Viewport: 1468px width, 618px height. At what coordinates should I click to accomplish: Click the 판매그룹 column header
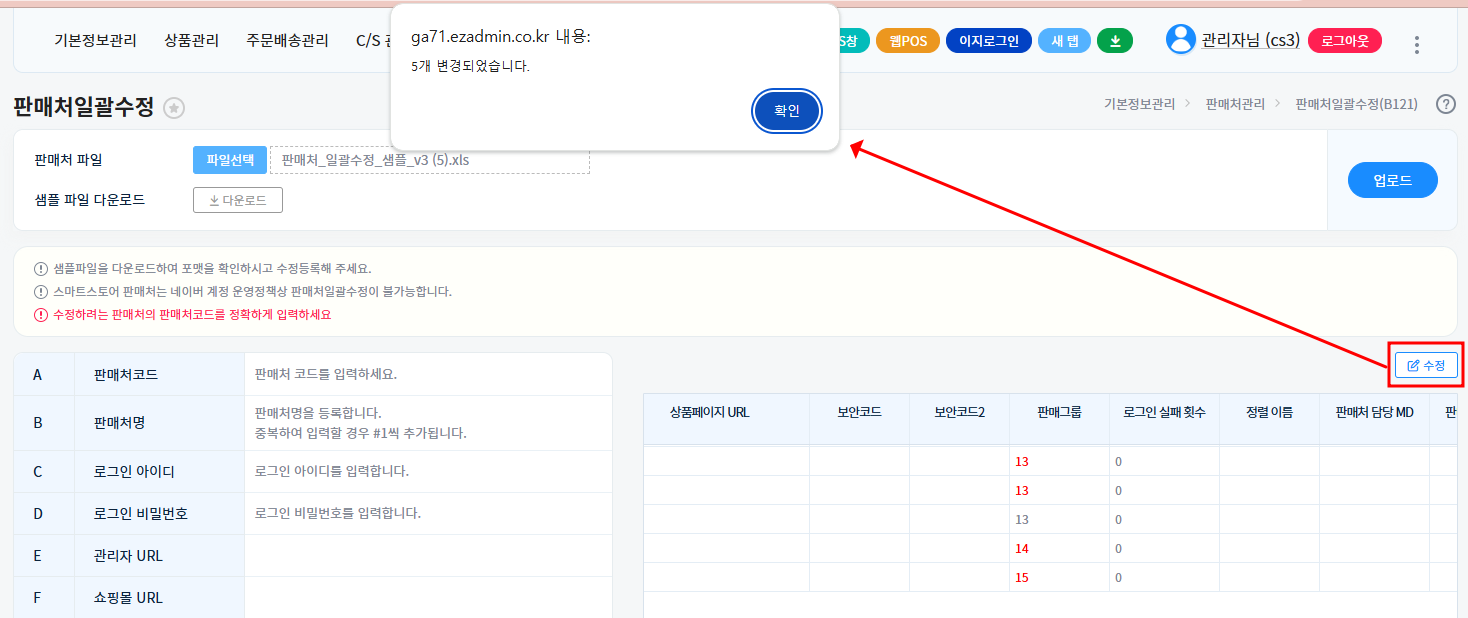tap(1059, 412)
